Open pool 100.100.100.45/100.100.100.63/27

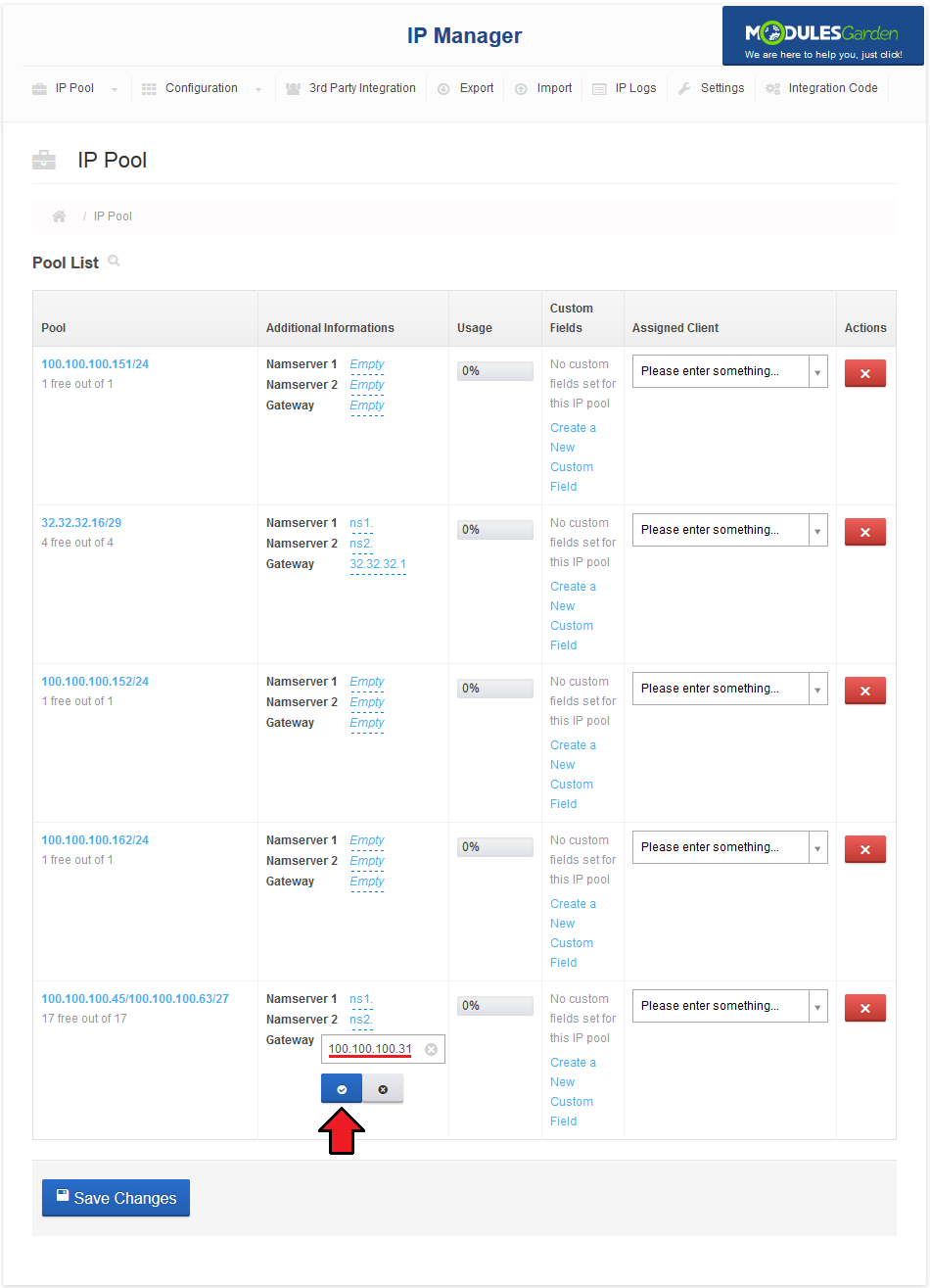[135, 999]
